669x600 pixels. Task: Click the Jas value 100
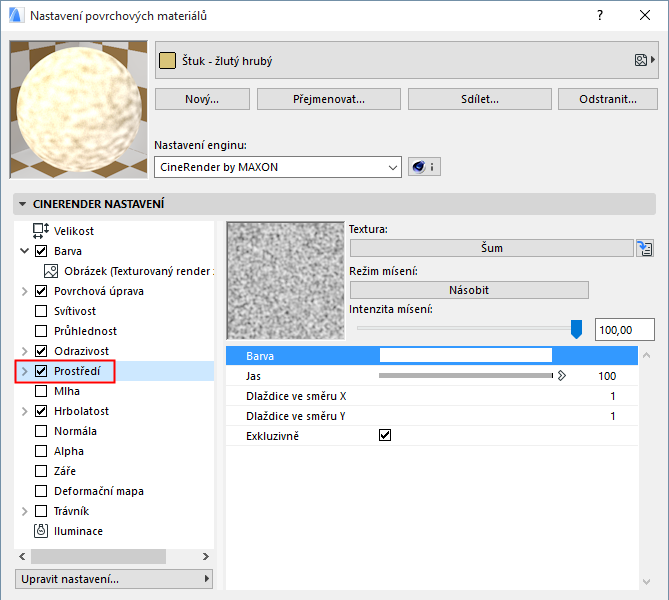[607, 376]
